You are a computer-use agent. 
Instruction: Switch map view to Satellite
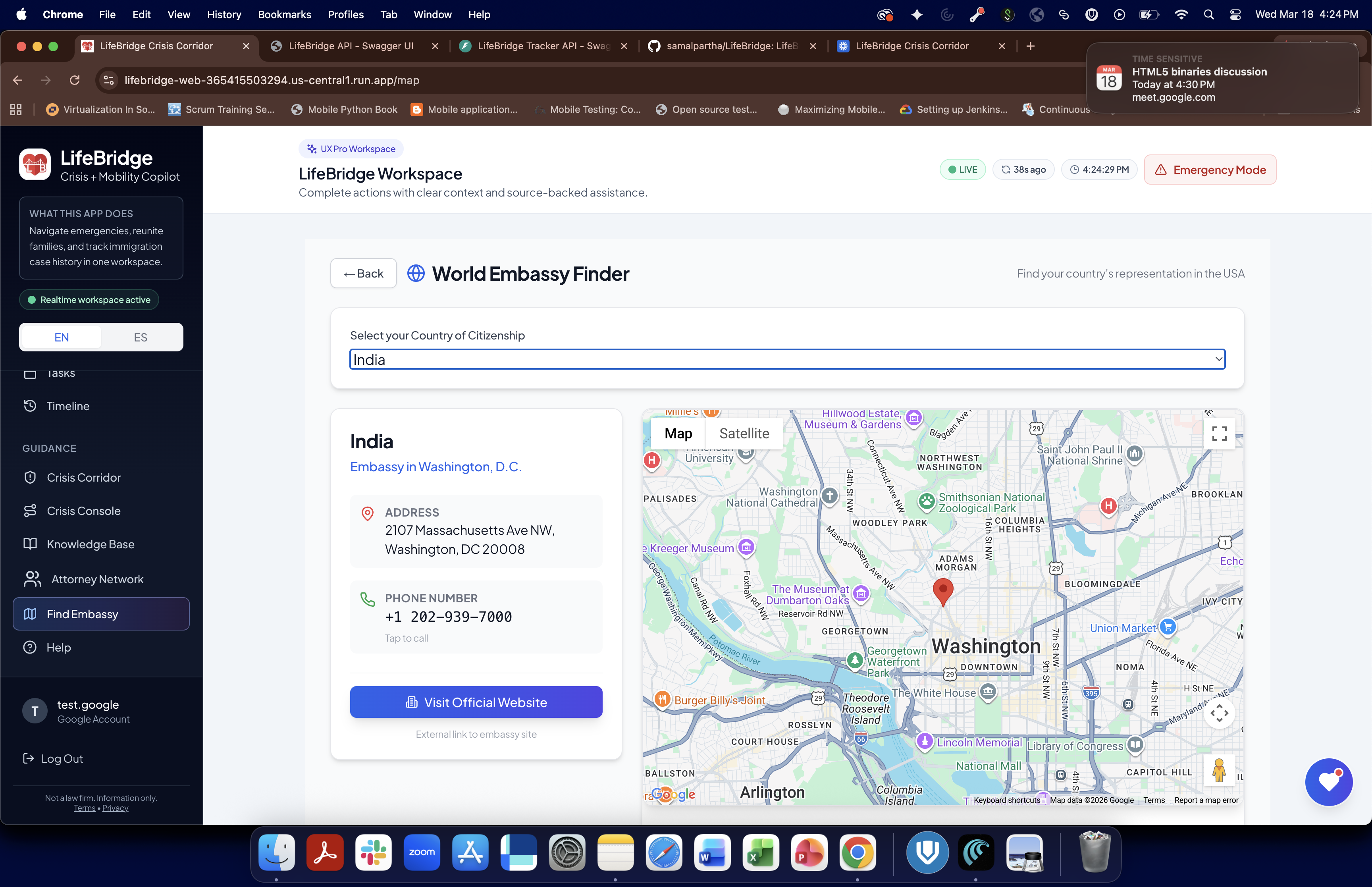[744, 433]
